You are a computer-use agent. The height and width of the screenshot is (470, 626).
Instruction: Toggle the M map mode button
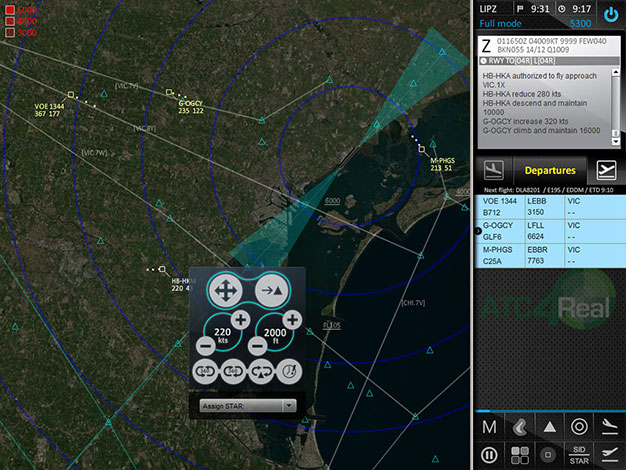490,426
